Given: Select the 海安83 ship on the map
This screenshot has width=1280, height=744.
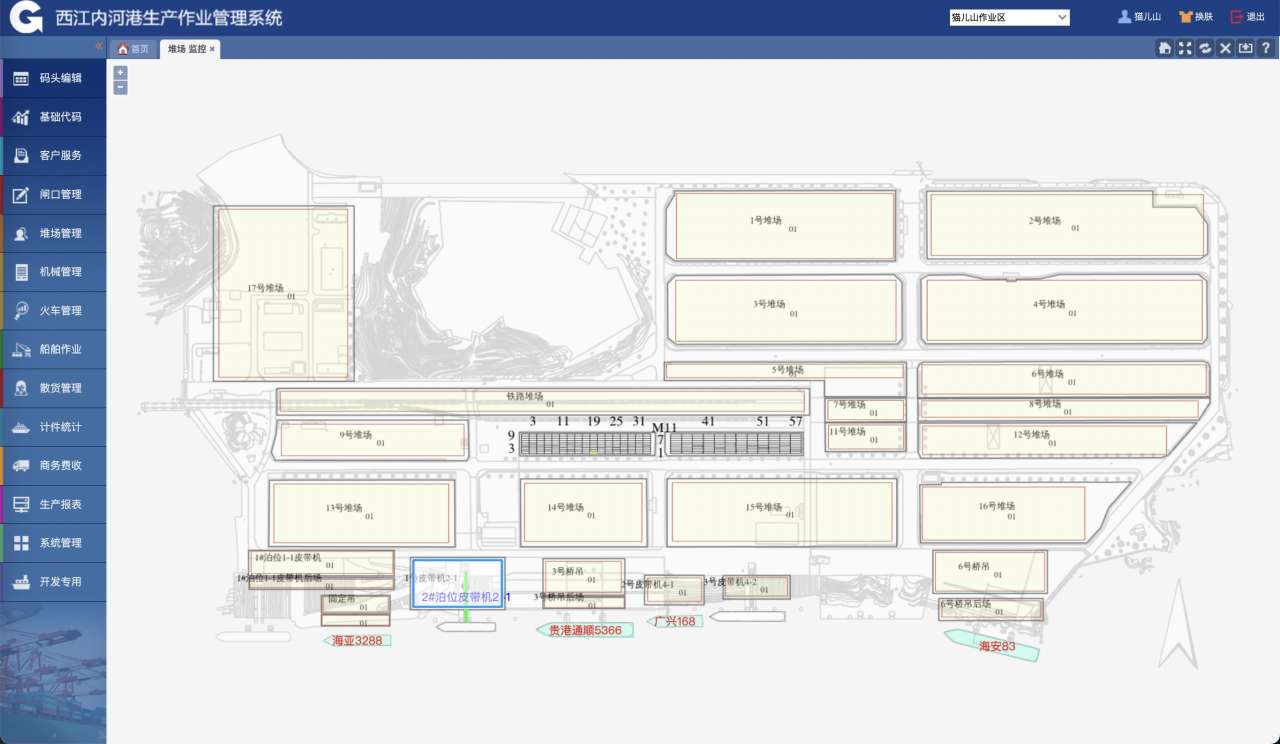Looking at the screenshot, I should 995,646.
